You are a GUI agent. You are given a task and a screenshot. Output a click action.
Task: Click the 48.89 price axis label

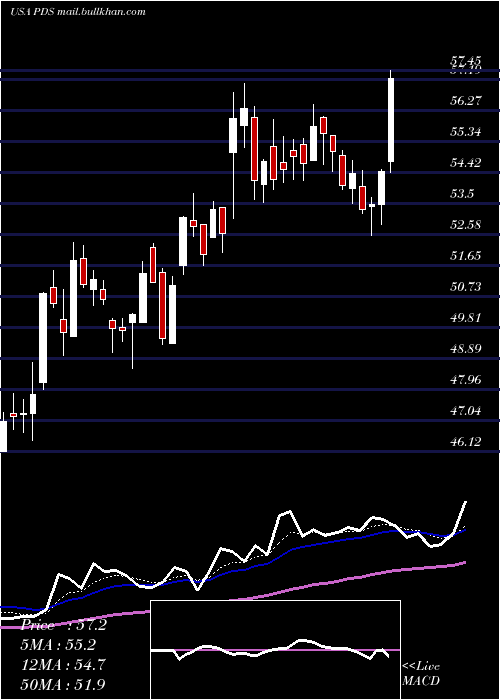point(466,349)
